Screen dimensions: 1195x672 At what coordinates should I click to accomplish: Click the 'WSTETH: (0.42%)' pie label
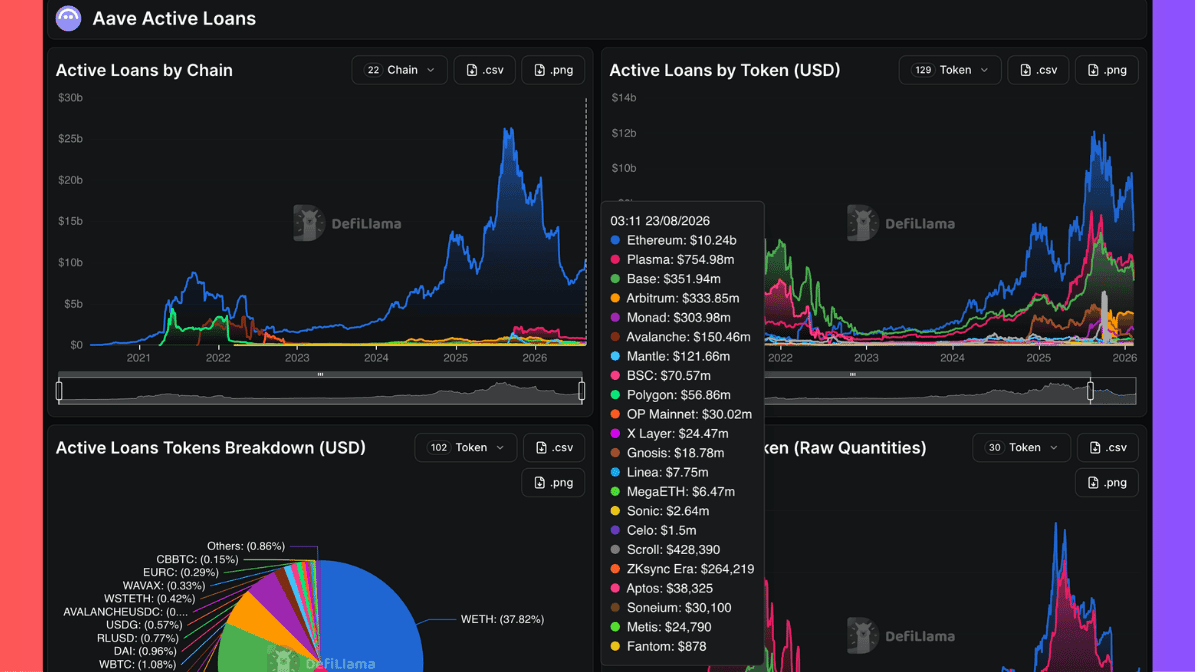149,599
